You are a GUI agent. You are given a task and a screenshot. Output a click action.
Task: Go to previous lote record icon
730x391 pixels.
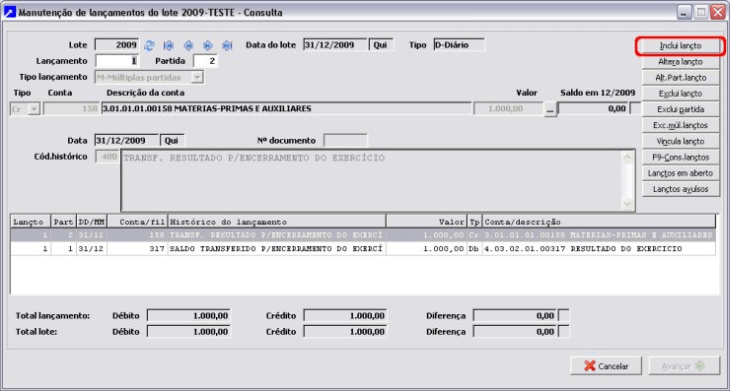pyautogui.click(x=188, y=45)
